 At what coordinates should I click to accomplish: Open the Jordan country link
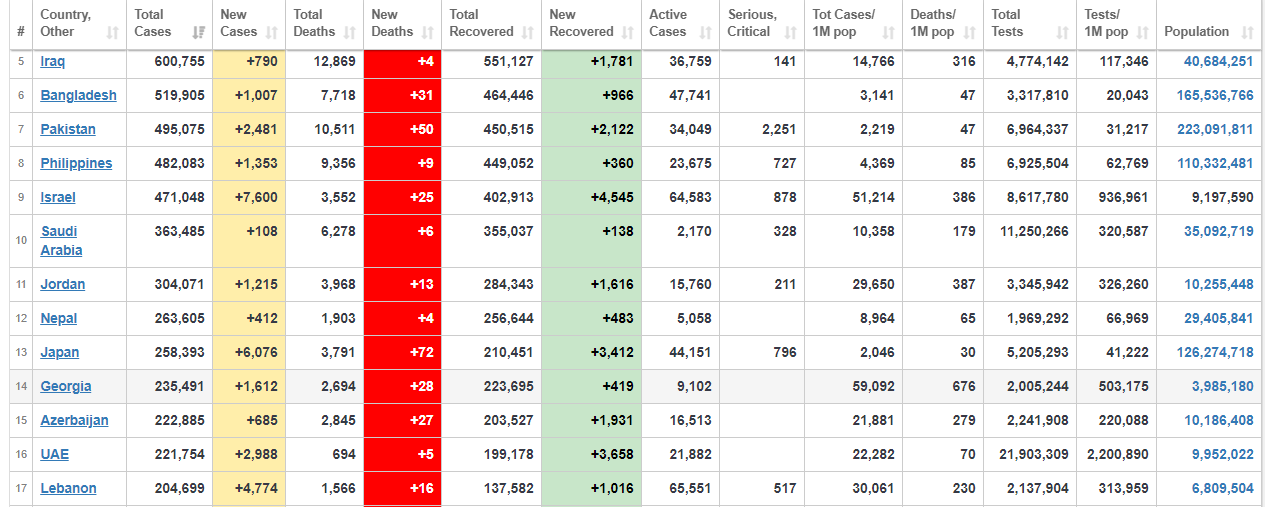(x=62, y=284)
